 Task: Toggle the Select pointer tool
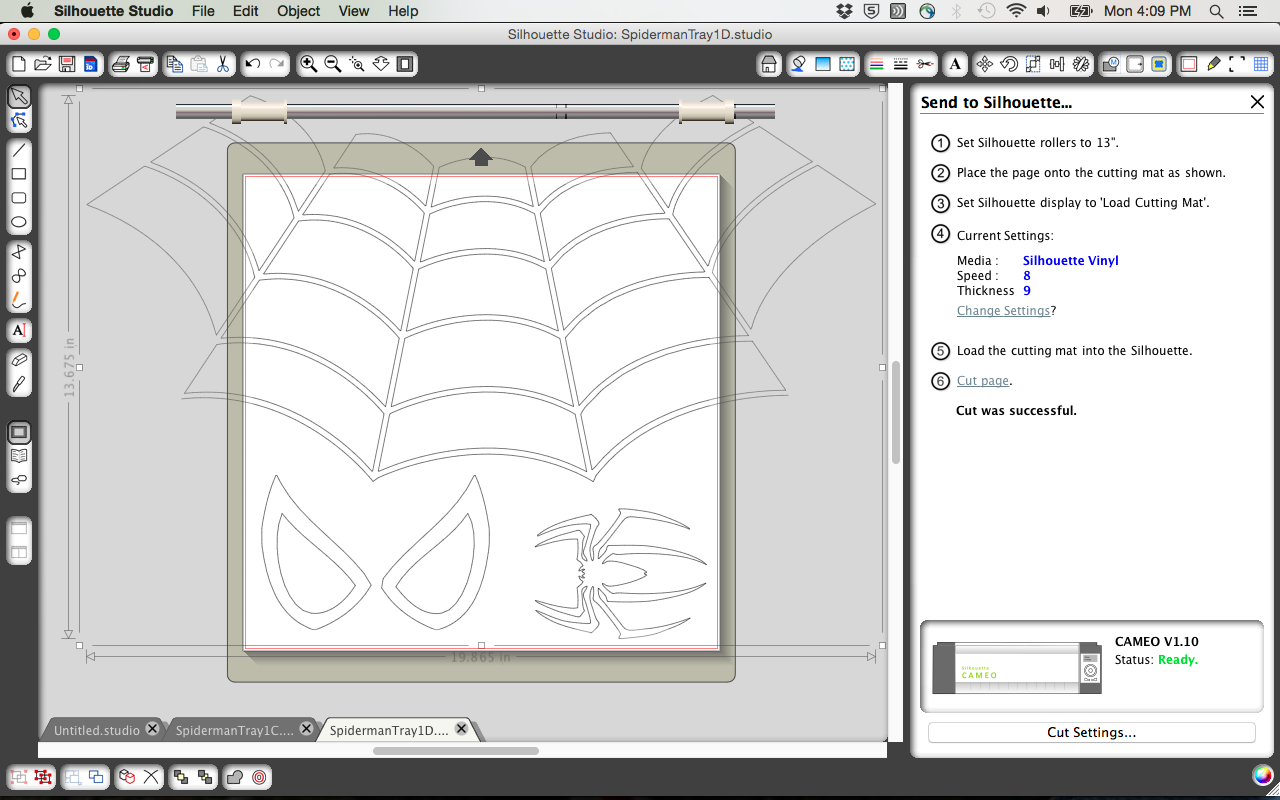[x=18, y=97]
